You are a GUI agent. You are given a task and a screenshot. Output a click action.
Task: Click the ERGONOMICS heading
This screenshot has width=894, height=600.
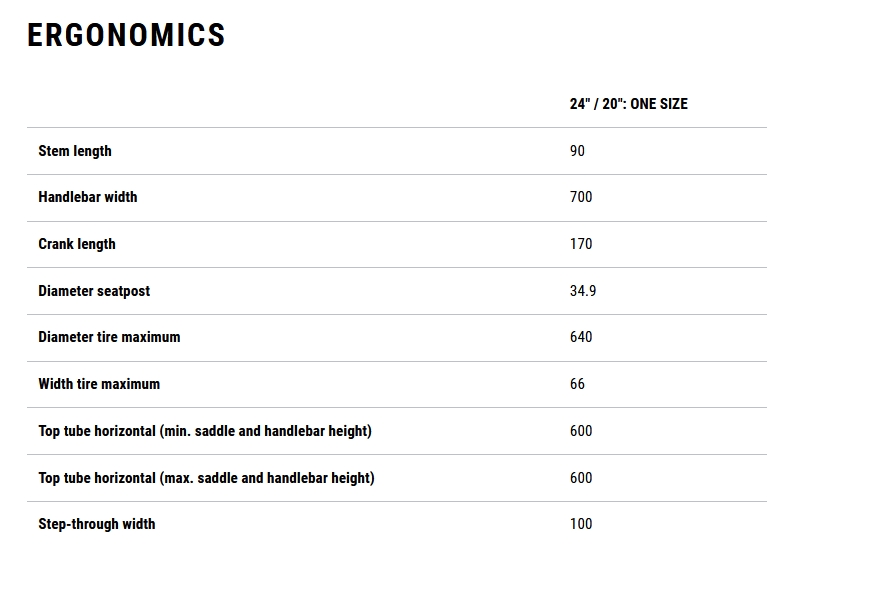(126, 36)
